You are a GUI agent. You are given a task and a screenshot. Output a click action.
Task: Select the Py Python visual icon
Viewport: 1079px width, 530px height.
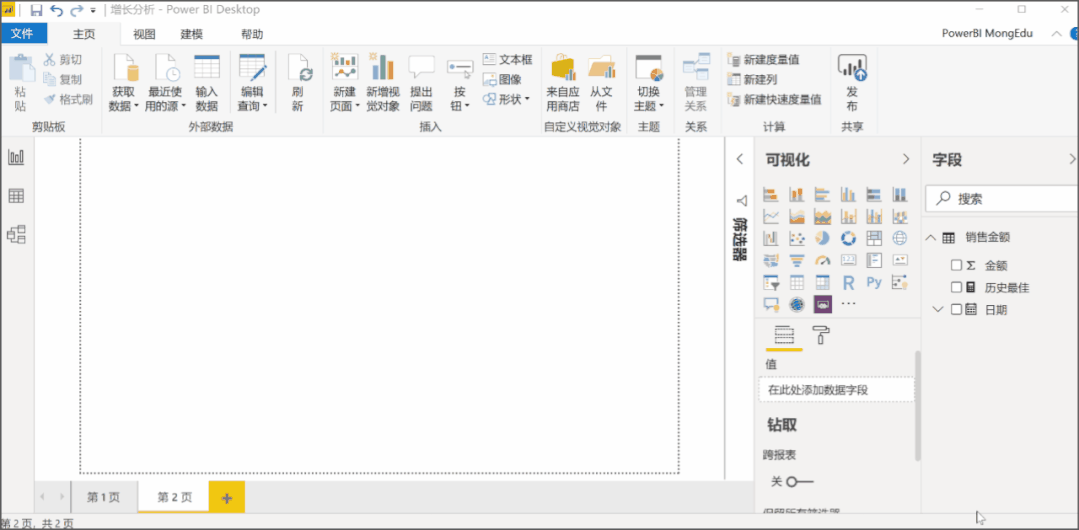coord(874,283)
